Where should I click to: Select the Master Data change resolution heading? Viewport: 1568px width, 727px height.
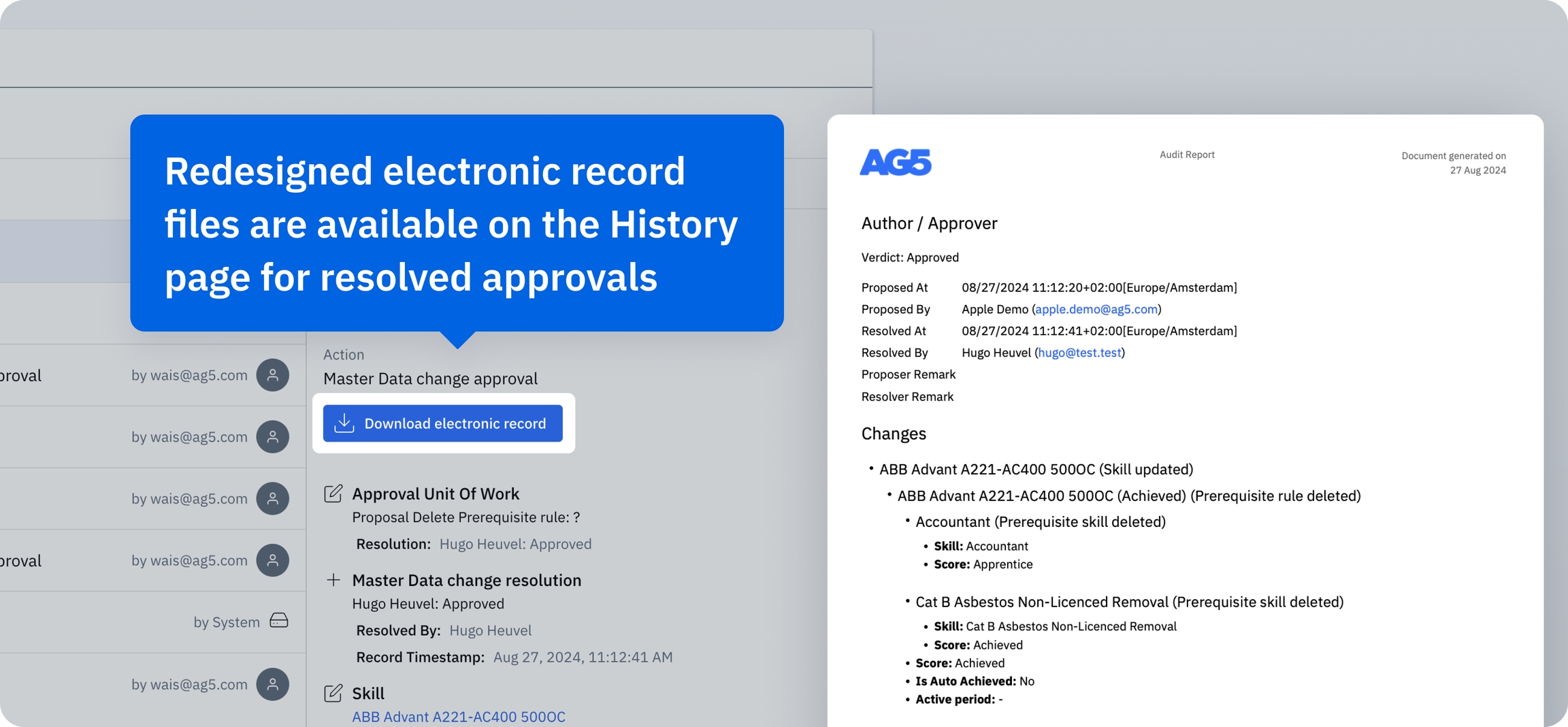tap(466, 580)
